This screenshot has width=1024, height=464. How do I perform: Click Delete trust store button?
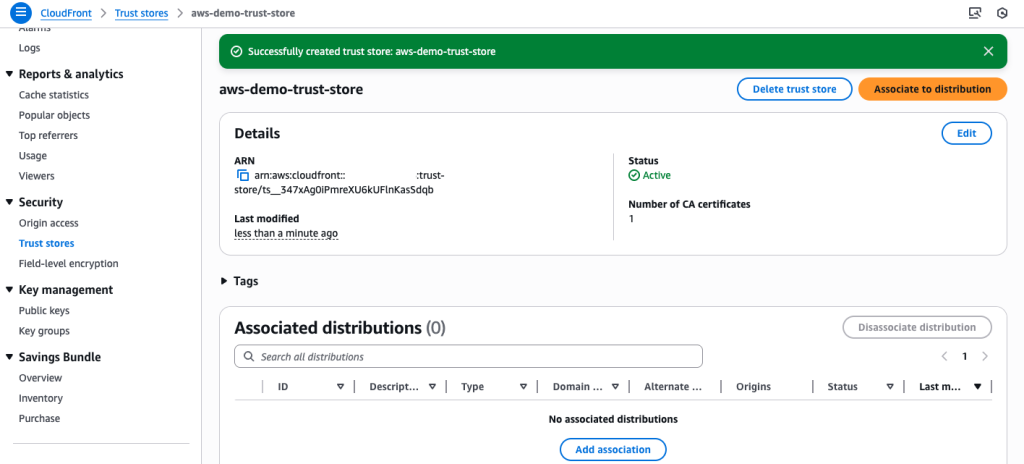pos(795,89)
